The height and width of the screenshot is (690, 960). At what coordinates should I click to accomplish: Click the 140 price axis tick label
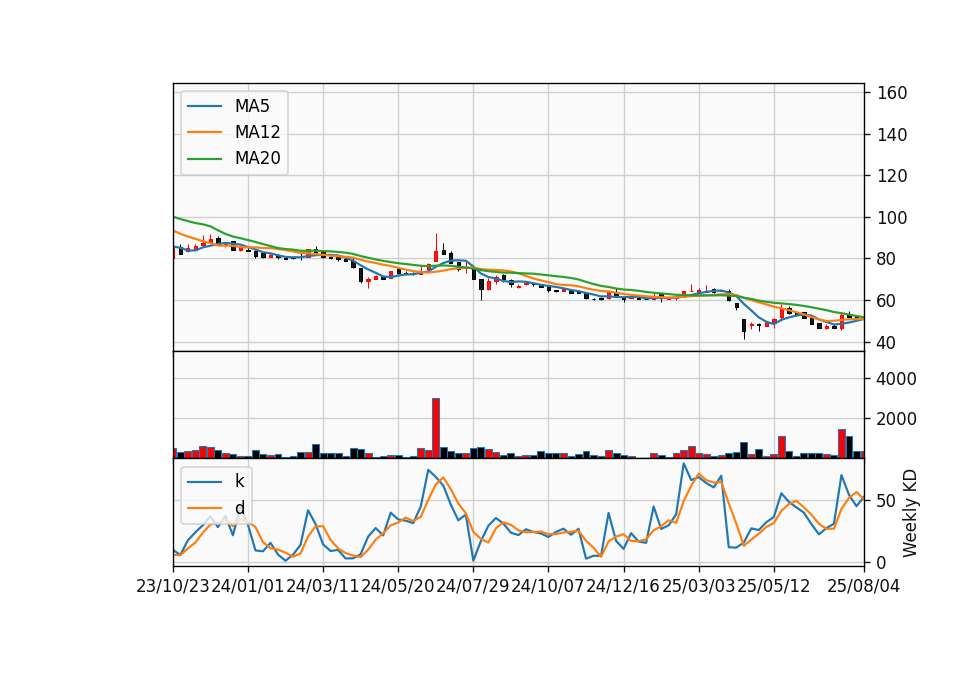pos(891,135)
